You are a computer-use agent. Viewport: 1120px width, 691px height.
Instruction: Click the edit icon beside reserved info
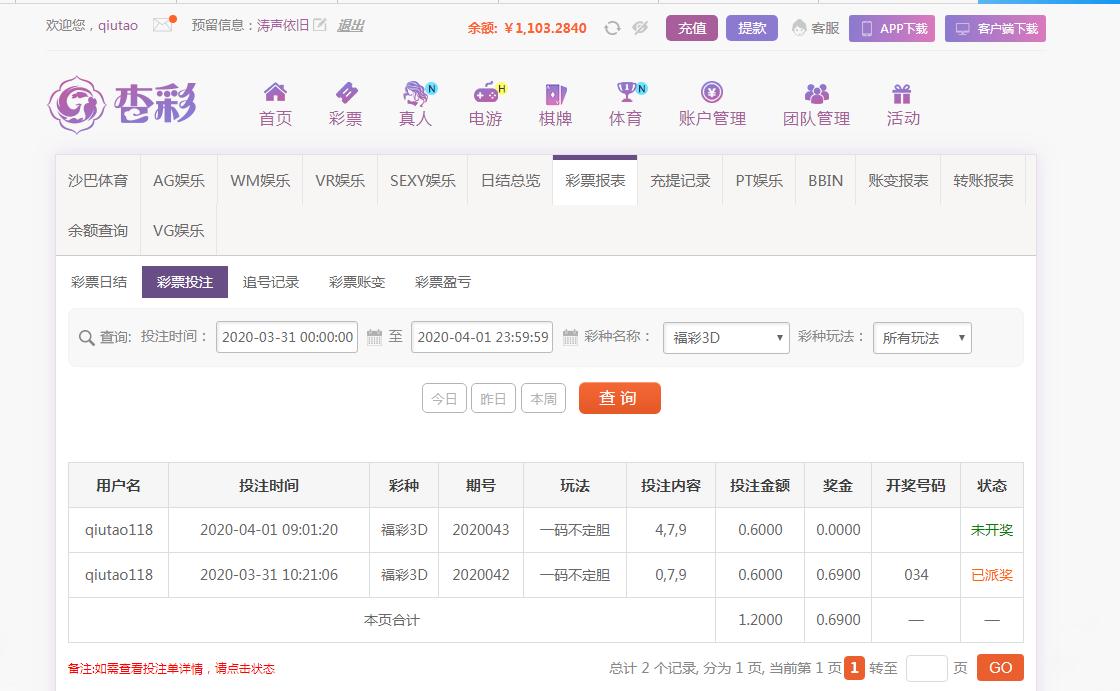[320, 26]
